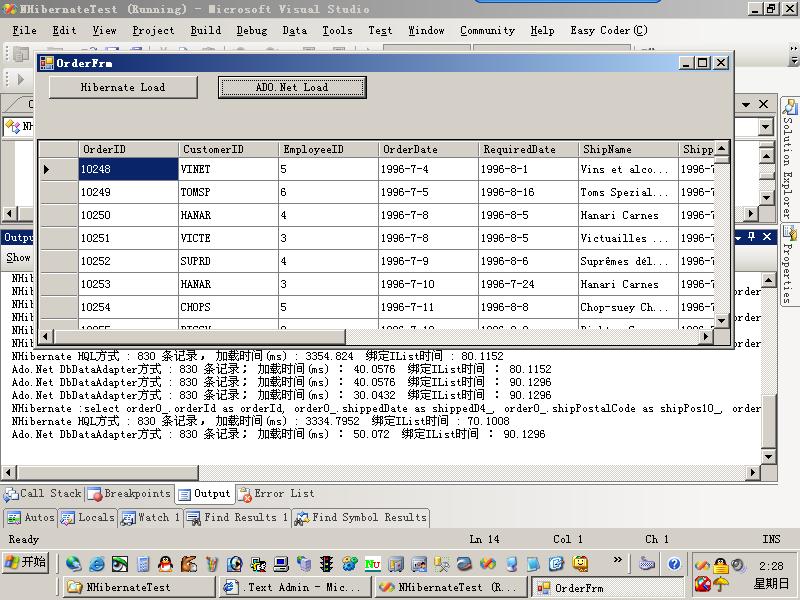The image size is (800, 600).
Task: Switch to the Text Admin taskbar button
Action: 294,587
